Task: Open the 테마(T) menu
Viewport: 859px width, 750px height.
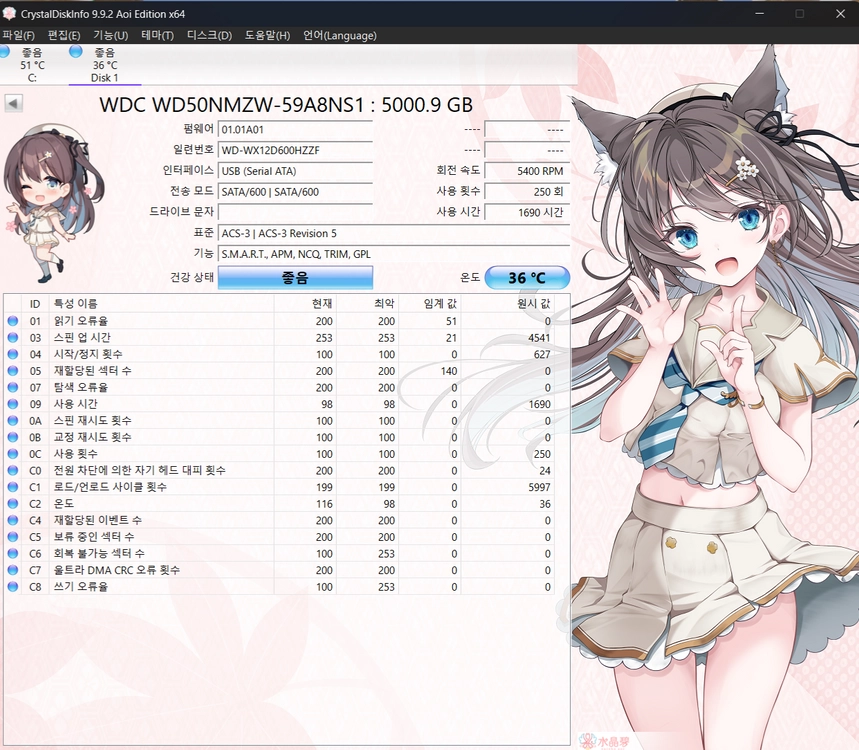Action: pos(157,36)
